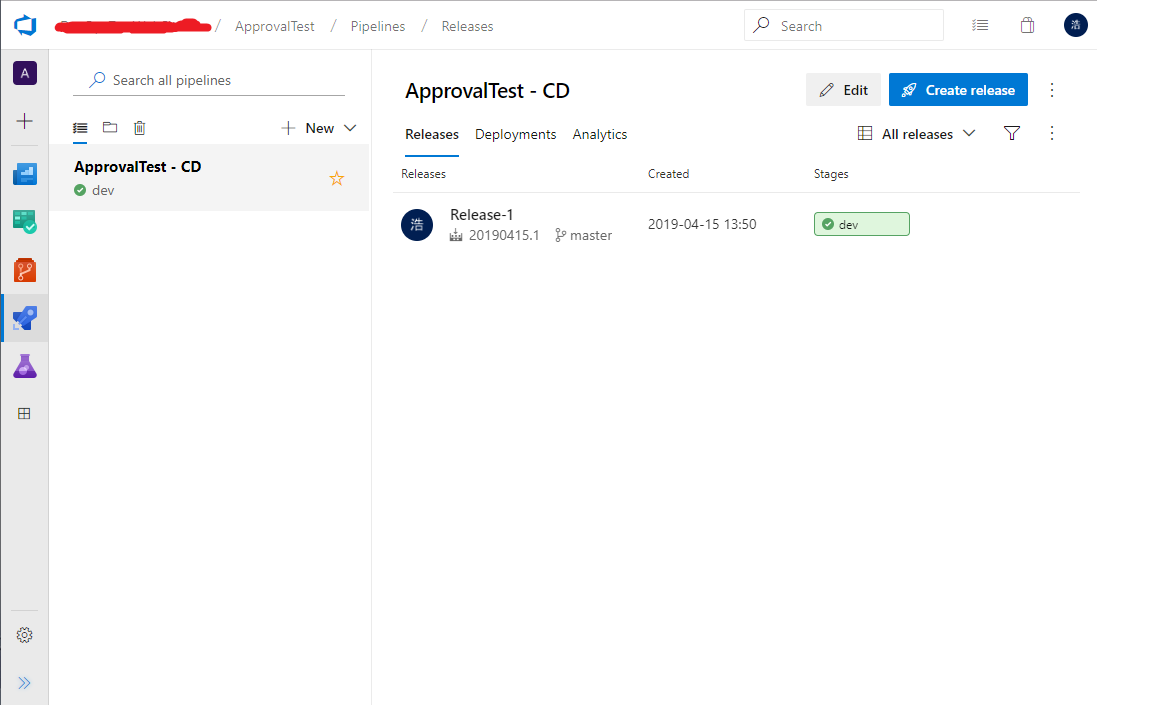Open the ApprovalTest project avatar icon
Image resolution: width=1152 pixels, height=705 pixels.
[25, 73]
